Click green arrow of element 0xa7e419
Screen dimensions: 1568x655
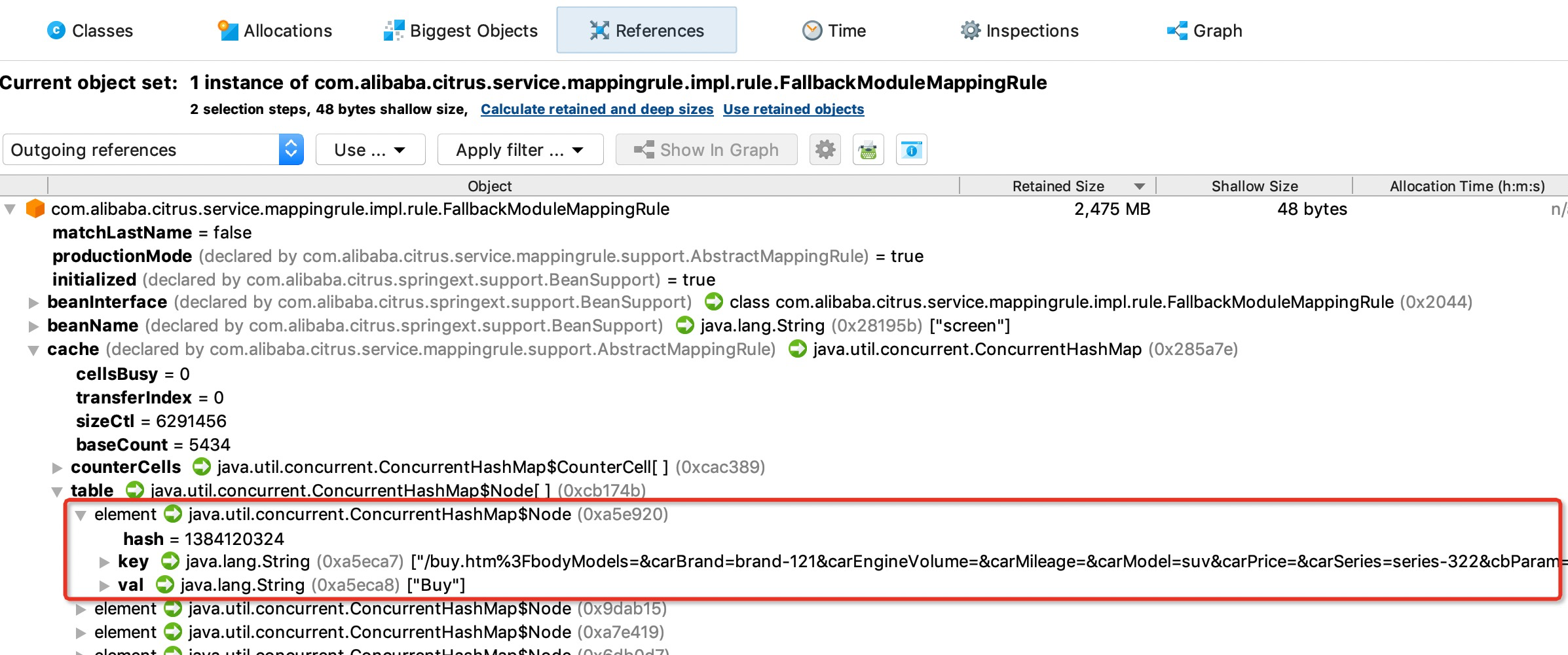pyautogui.click(x=172, y=632)
